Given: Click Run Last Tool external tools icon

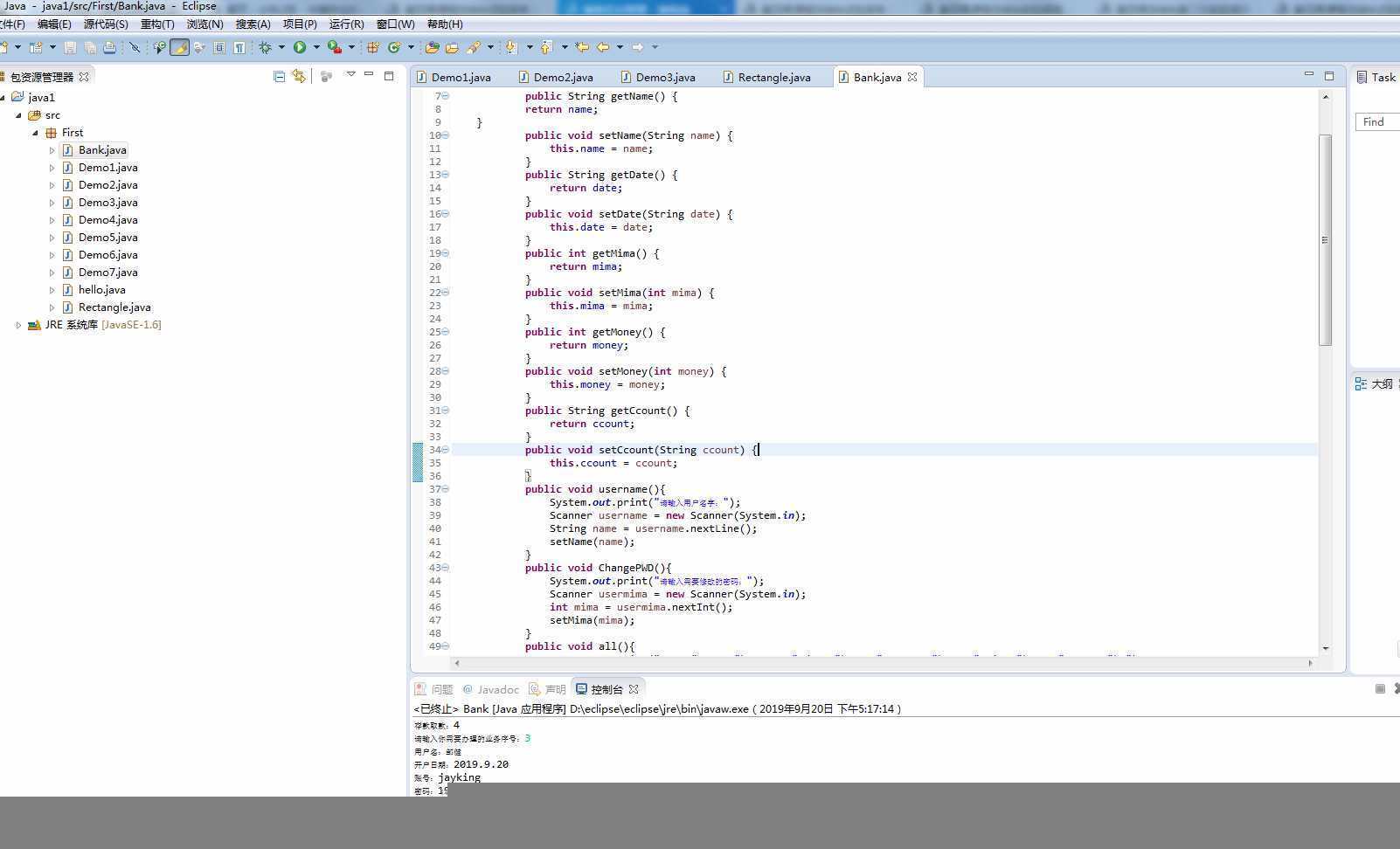Looking at the screenshot, I should (x=335, y=47).
